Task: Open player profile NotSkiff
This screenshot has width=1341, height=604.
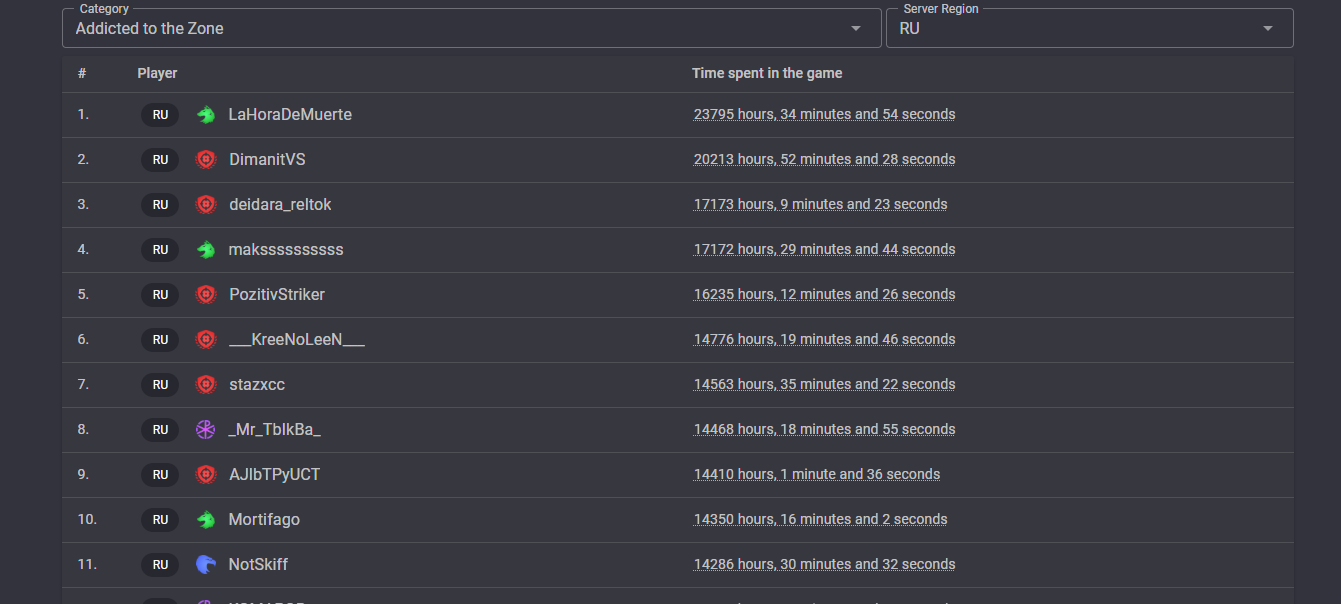Action: coord(258,565)
